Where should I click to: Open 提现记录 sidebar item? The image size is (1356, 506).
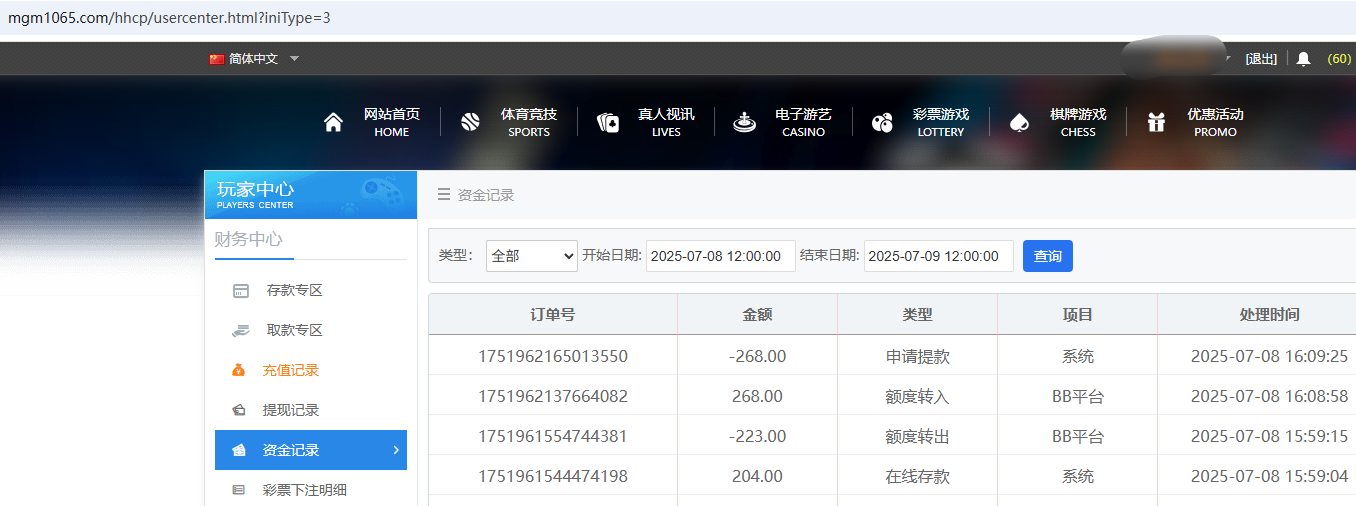290,410
